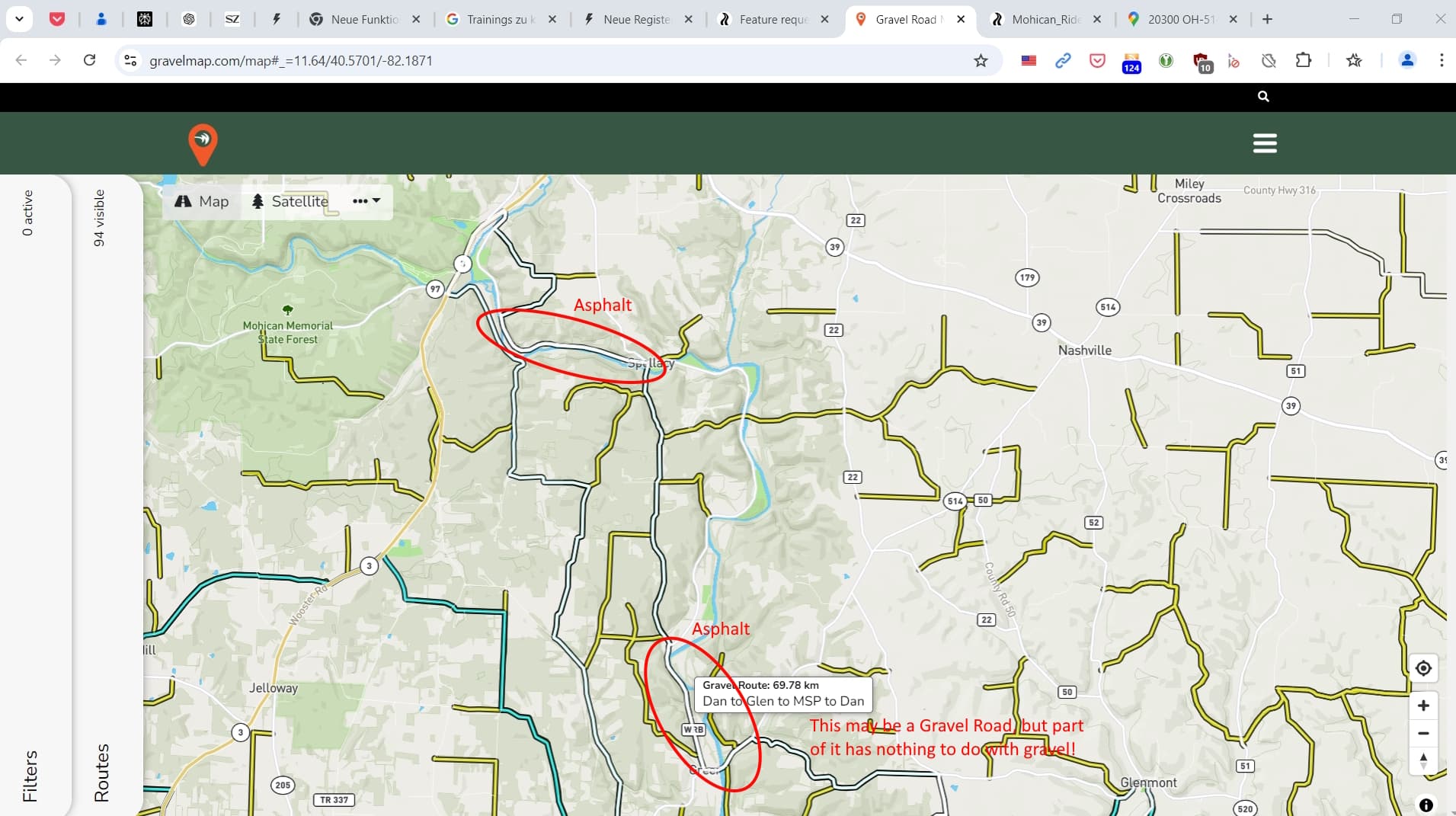Open the hamburger navigation menu
The image size is (1456, 816).
pos(1265,143)
